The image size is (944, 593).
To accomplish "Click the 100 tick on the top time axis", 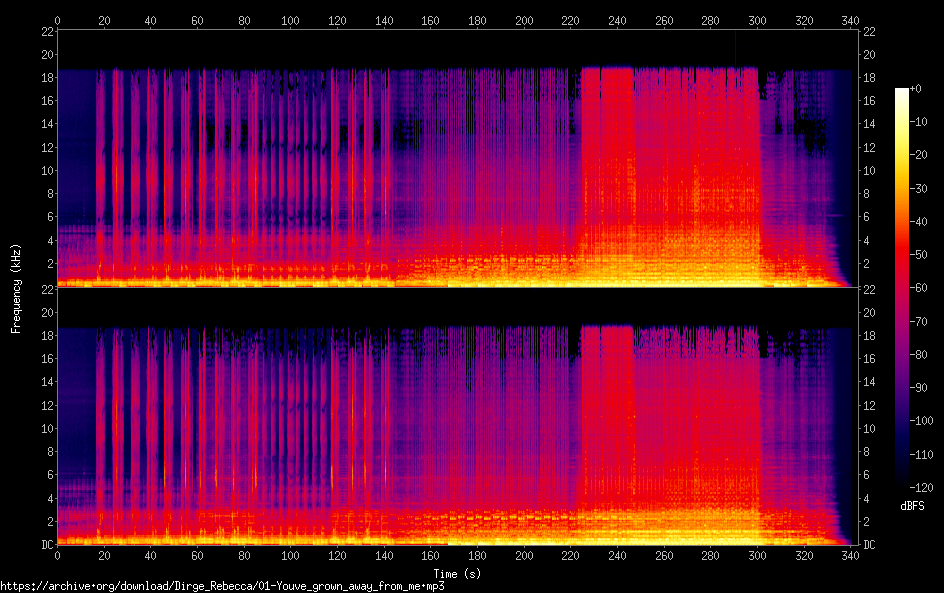I will click(x=290, y=20).
